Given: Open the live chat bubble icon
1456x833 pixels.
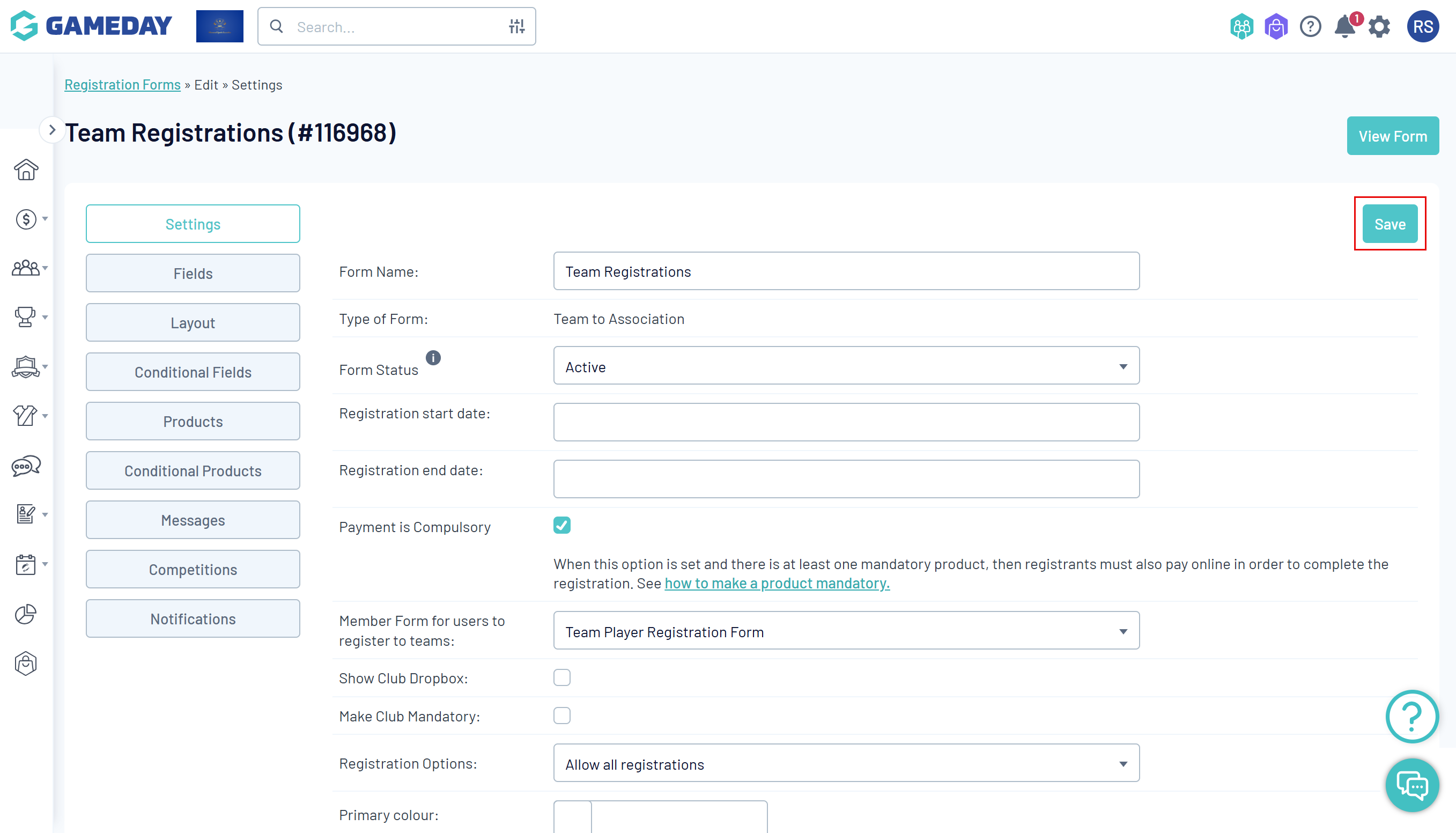Looking at the screenshot, I should [1411, 785].
